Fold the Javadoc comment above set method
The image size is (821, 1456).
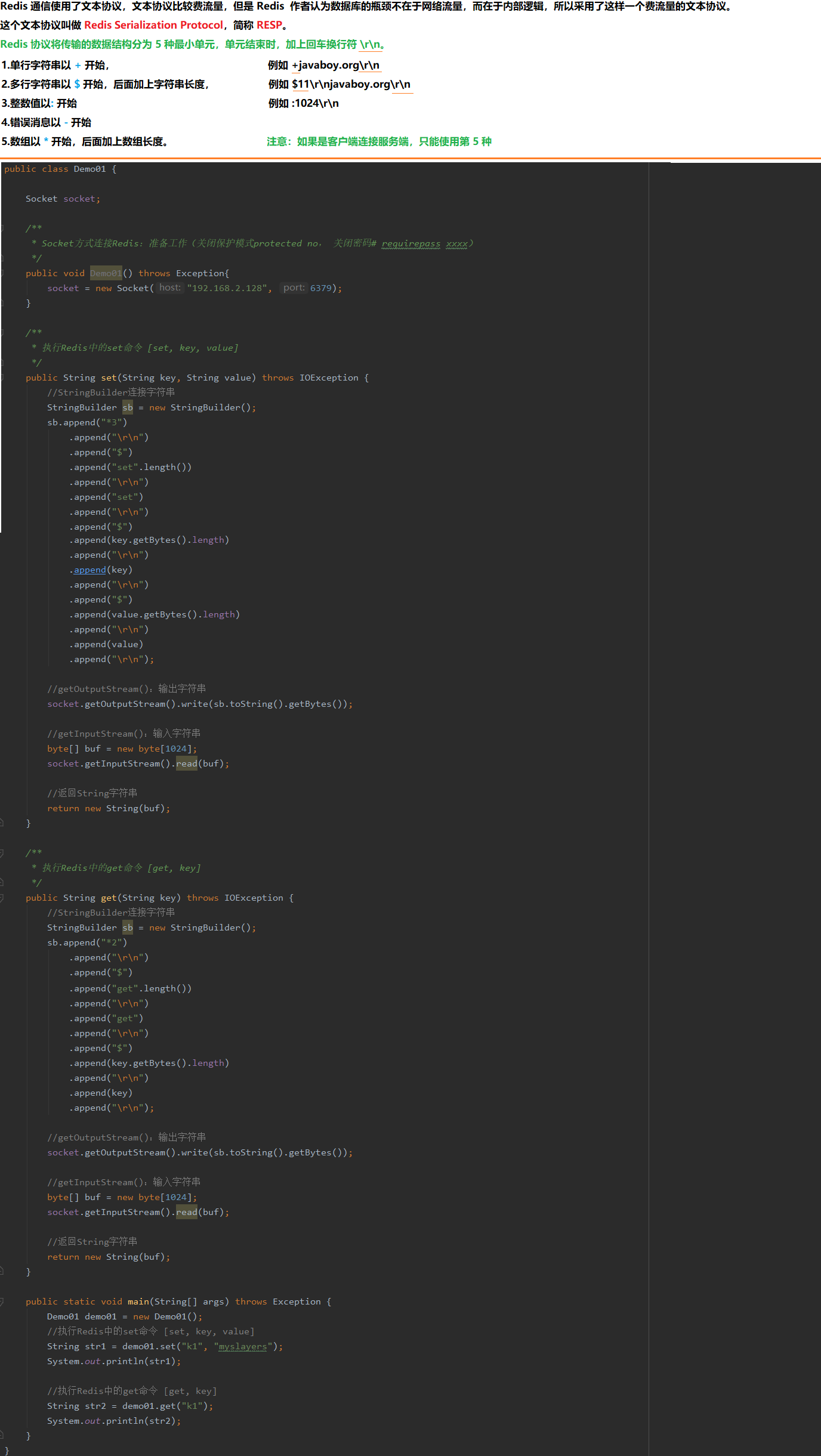[x=2, y=333]
